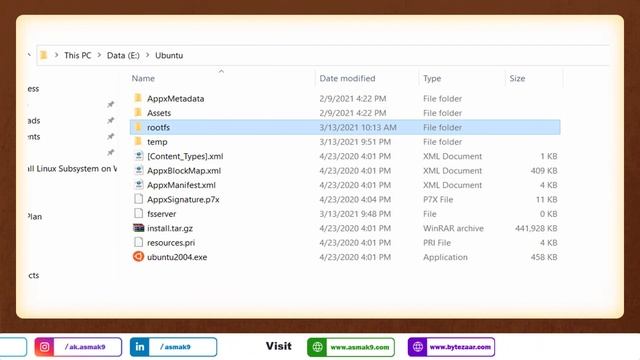The height and width of the screenshot is (360, 640).
Task: Select the ubuntu2004.exe file name
Action: (177, 257)
